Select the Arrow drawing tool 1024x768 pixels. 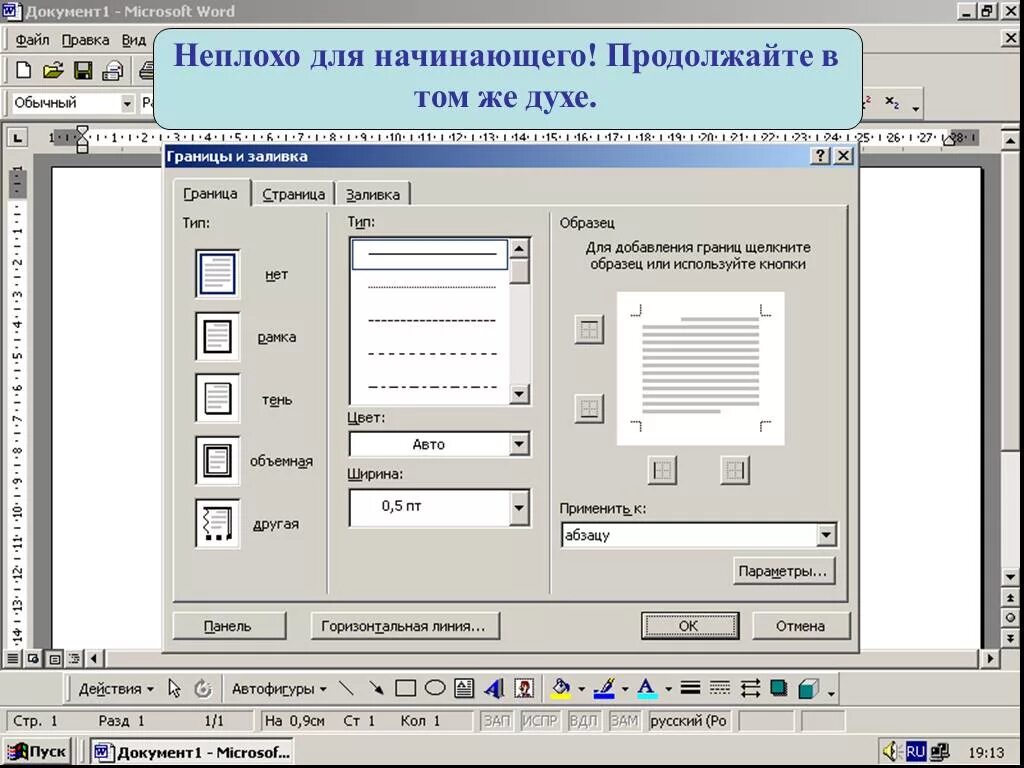click(x=376, y=688)
